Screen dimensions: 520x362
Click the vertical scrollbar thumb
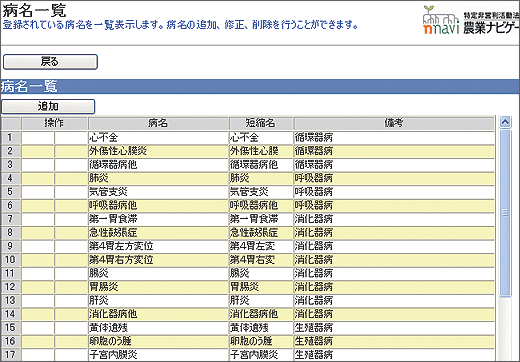coord(505,213)
